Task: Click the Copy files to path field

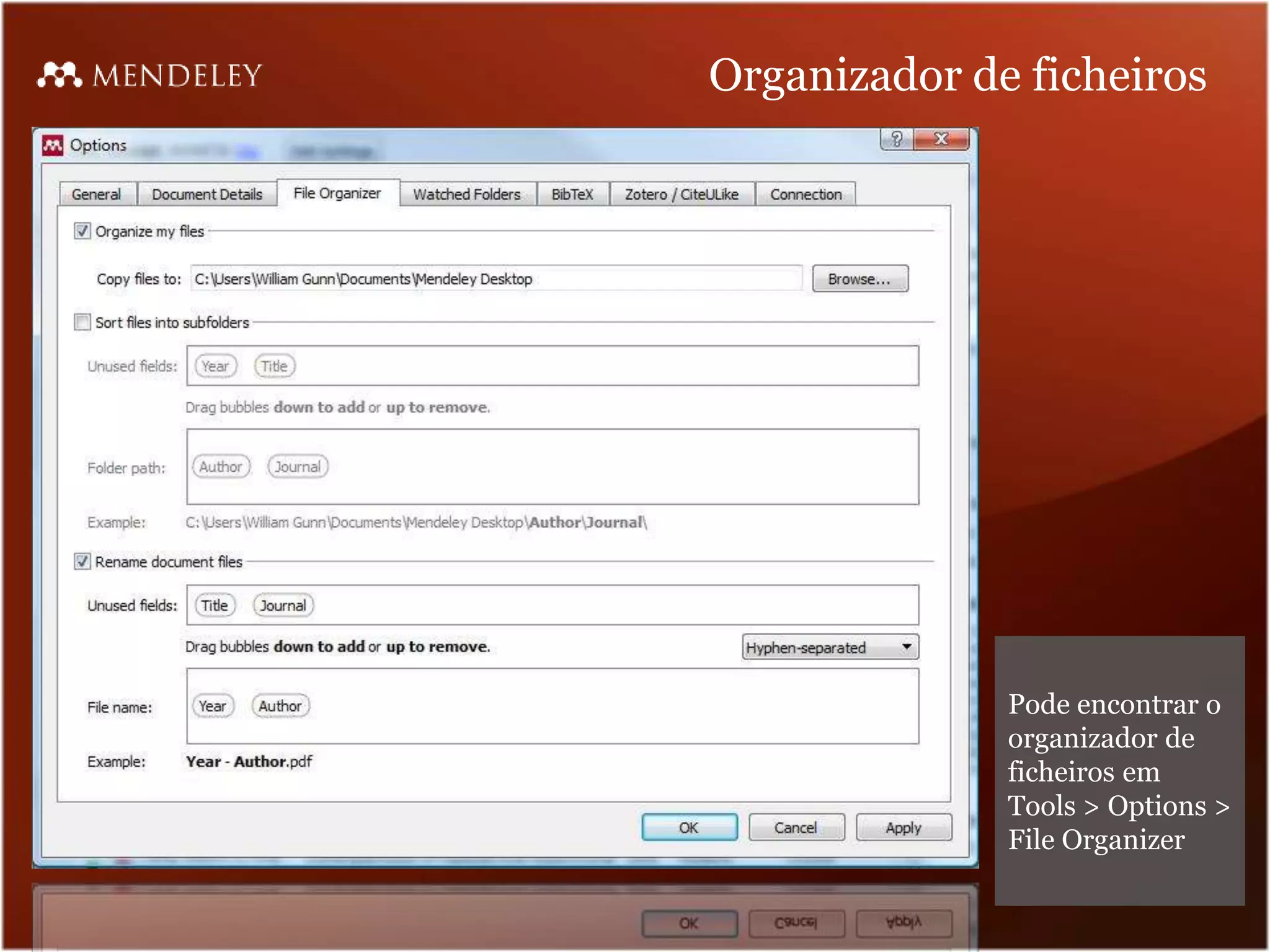Action: (496, 279)
